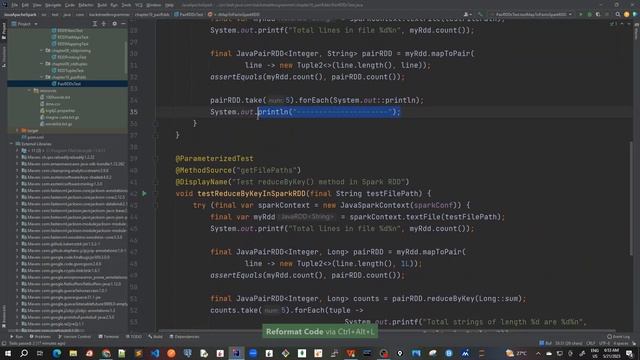This screenshot has height=360, width=640.
Task: Expand the target folder in project tree
Action: [17, 131]
